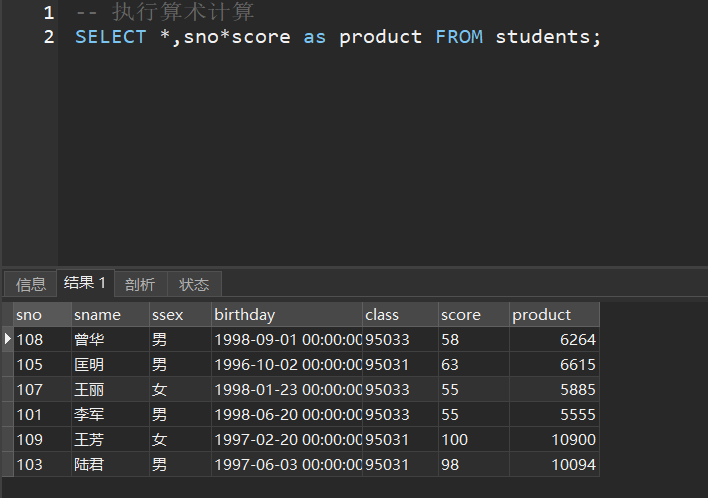Viewport: 708px width, 498px height.
Task: Select the birthday column header
Action: [286, 315]
